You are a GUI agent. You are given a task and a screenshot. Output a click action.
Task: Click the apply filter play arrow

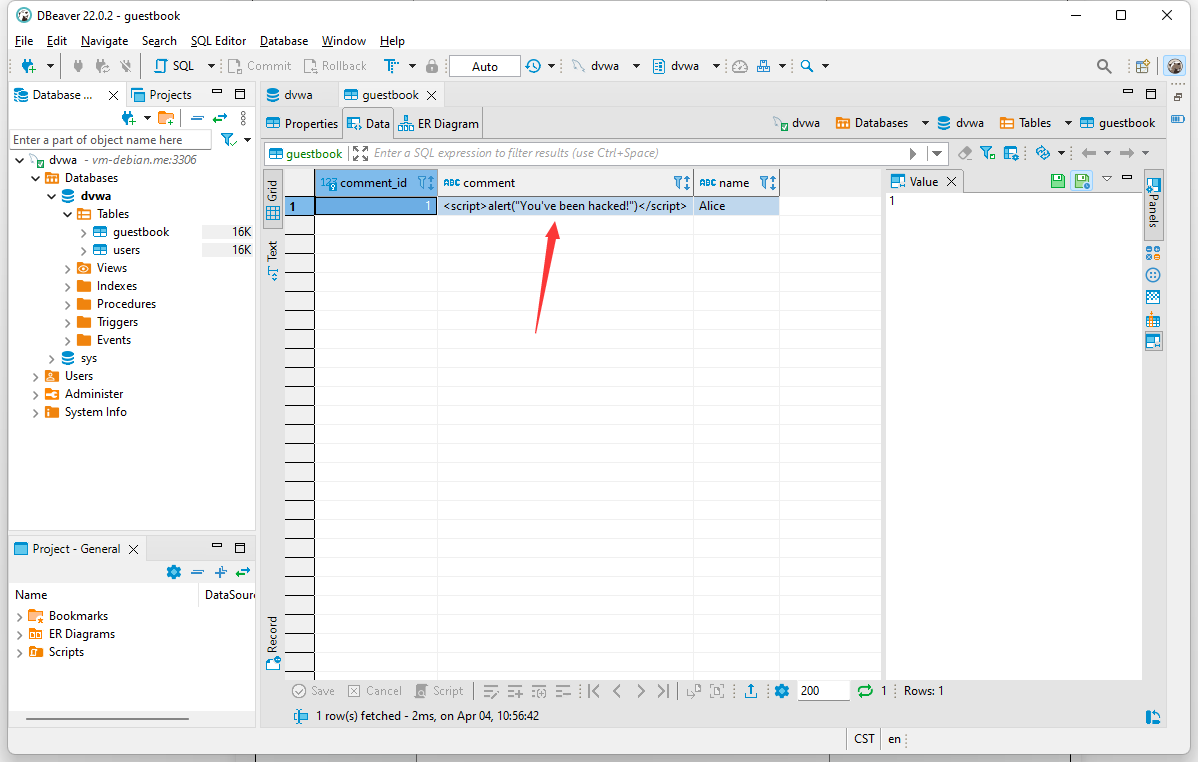pyautogui.click(x=913, y=154)
